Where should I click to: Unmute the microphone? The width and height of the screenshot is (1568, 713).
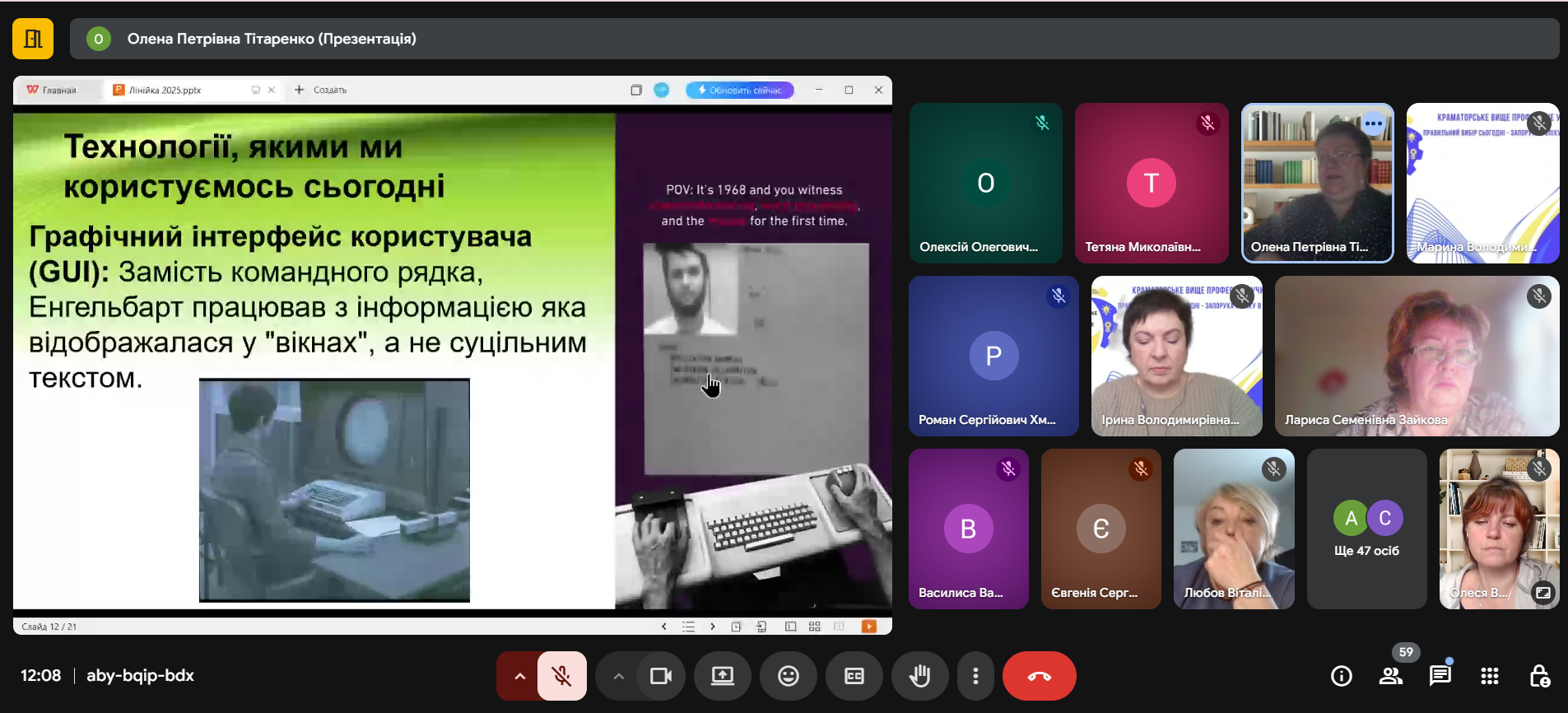pyautogui.click(x=562, y=676)
